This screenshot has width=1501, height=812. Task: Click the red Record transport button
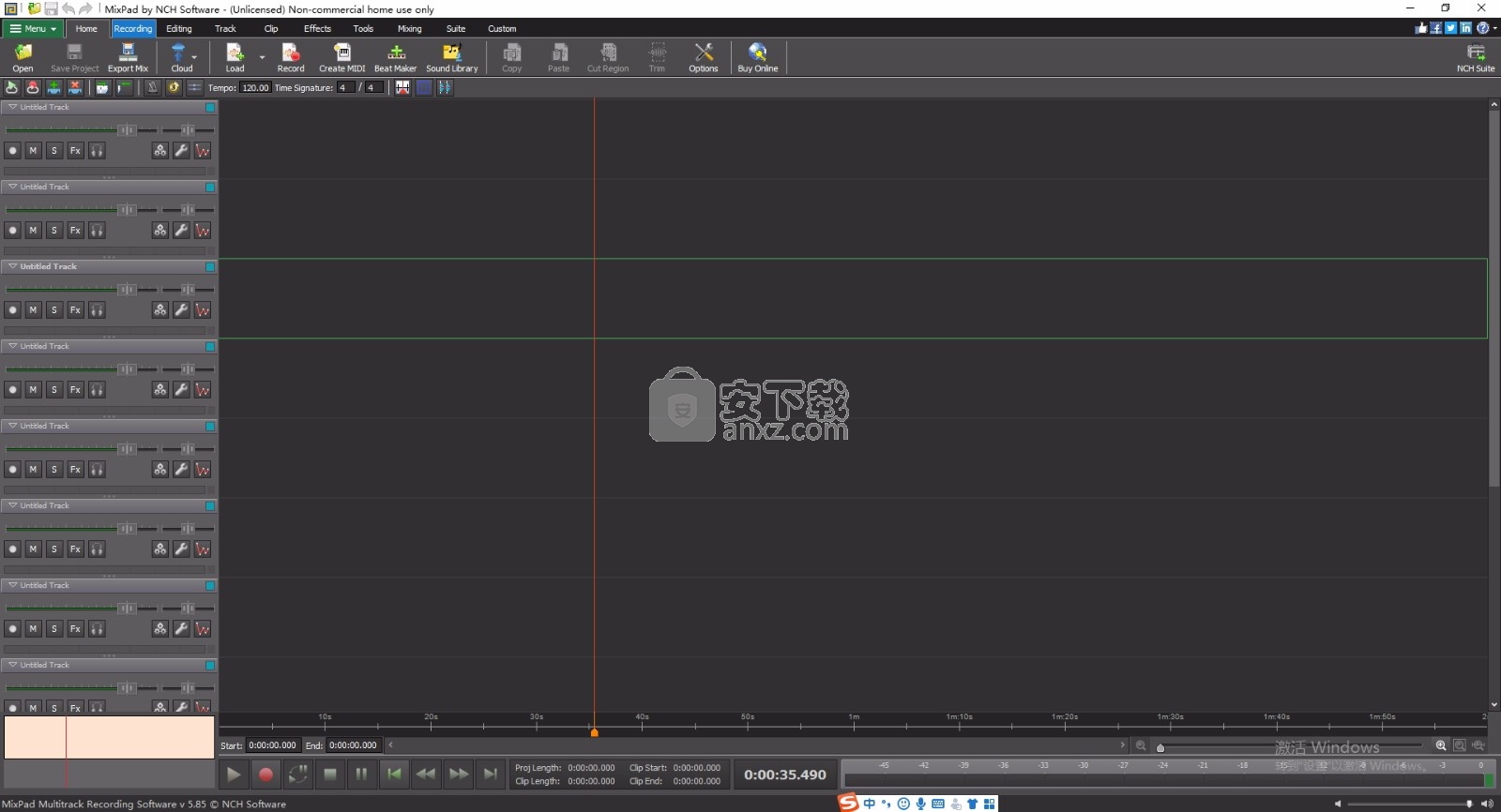[x=265, y=774]
